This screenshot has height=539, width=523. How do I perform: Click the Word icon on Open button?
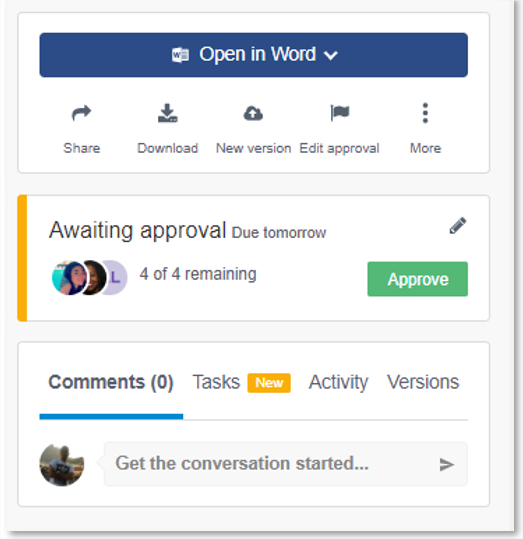tap(180, 55)
